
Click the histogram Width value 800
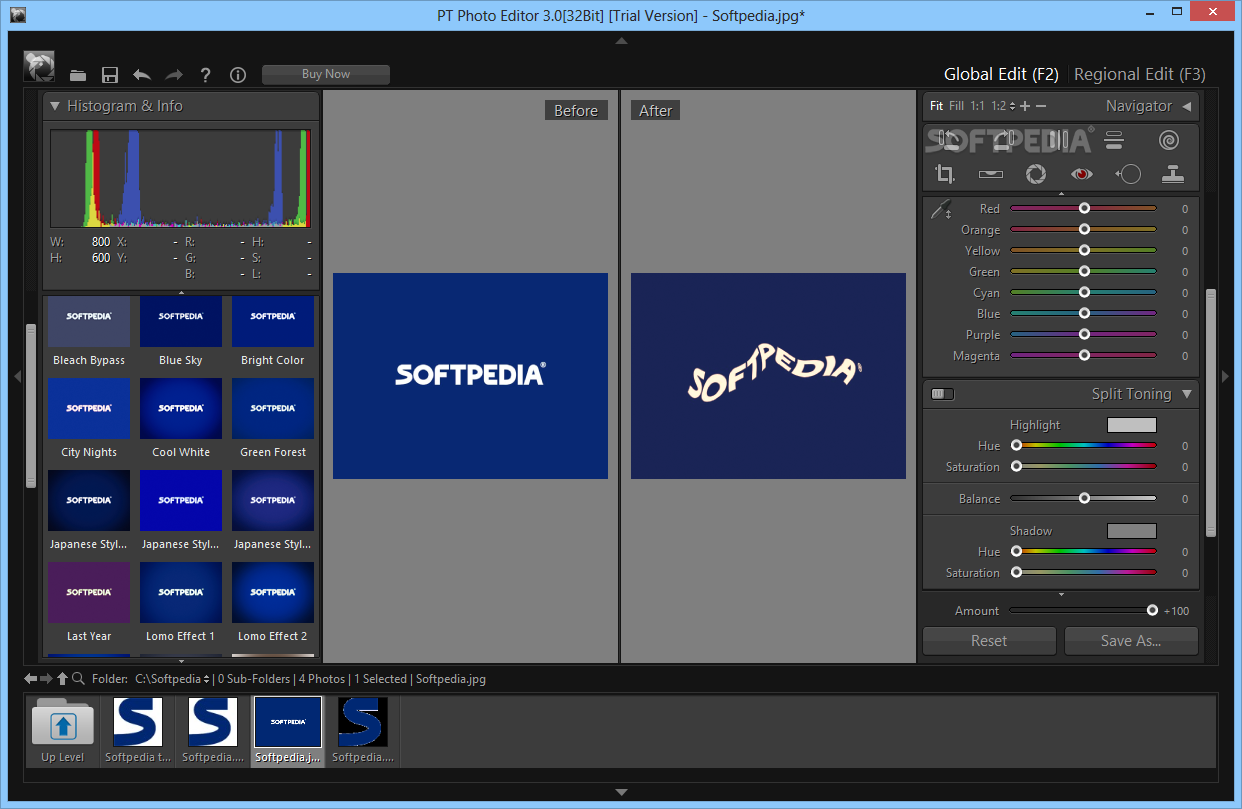[x=101, y=242]
